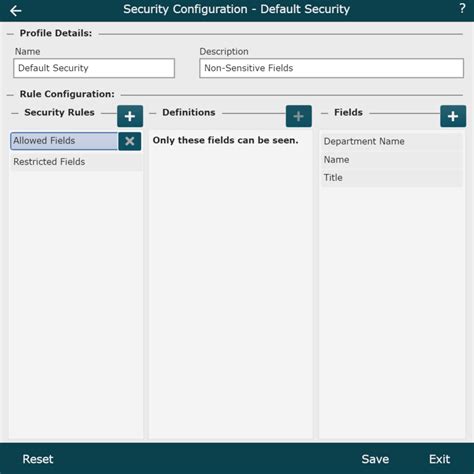This screenshot has height=474, width=474.
Task: Click the Definitions plus button
Action: (299, 116)
